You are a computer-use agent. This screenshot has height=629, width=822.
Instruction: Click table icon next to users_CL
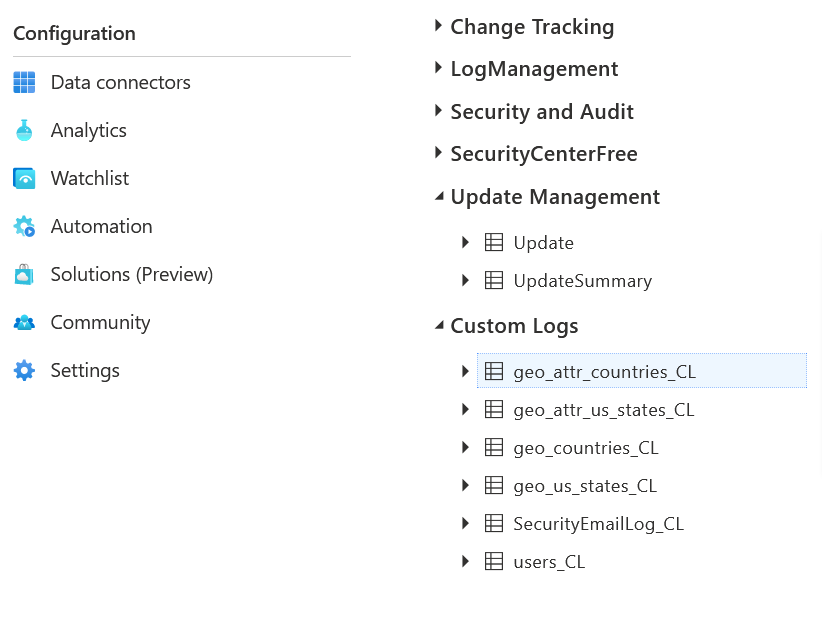pos(494,561)
